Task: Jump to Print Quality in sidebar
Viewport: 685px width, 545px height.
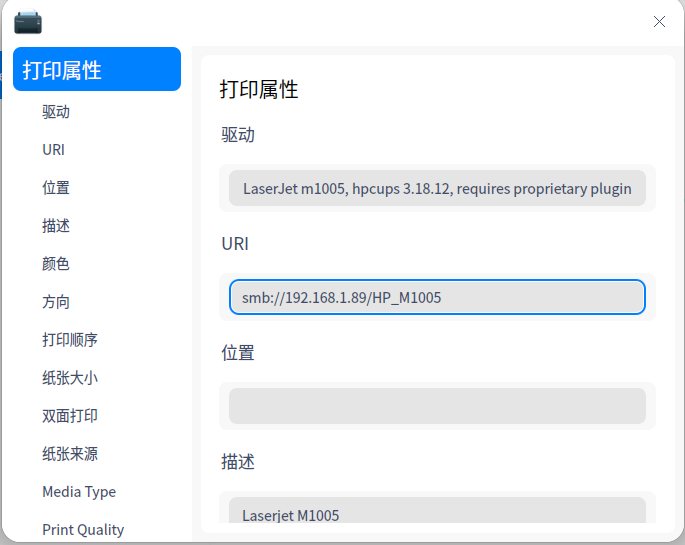Action: coord(83,530)
